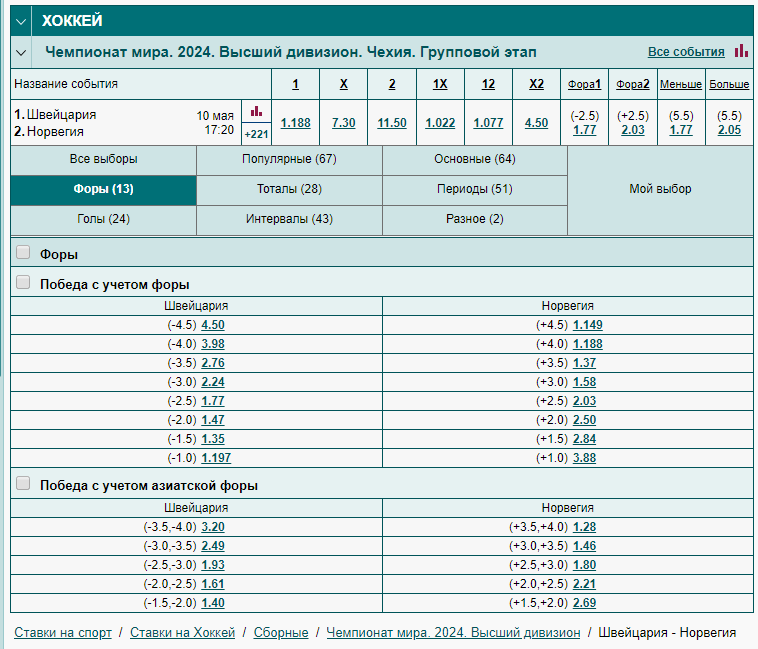Image resolution: width=758 pixels, height=649 pixels.
Task: Bet Швейцария (-3.5) at 2.76
Action: click(x=213, y=363)
